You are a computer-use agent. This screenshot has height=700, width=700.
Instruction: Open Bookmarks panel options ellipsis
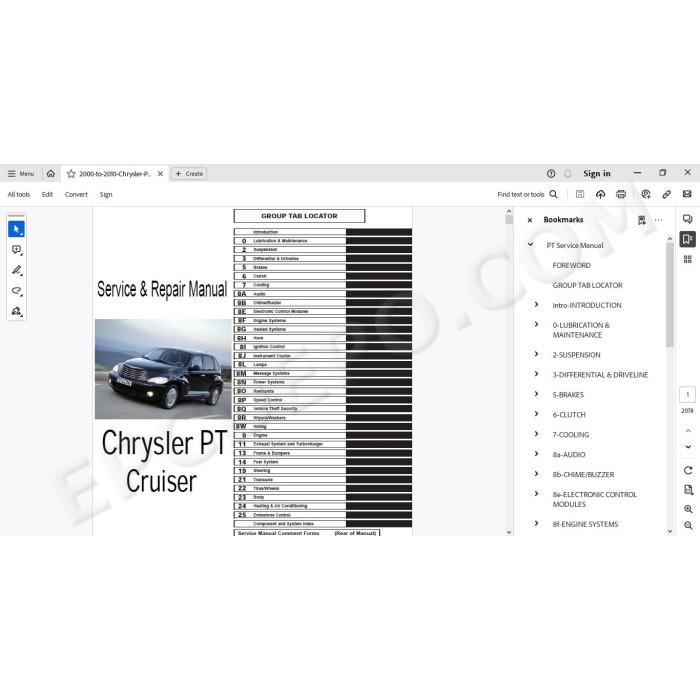[658, 220]
